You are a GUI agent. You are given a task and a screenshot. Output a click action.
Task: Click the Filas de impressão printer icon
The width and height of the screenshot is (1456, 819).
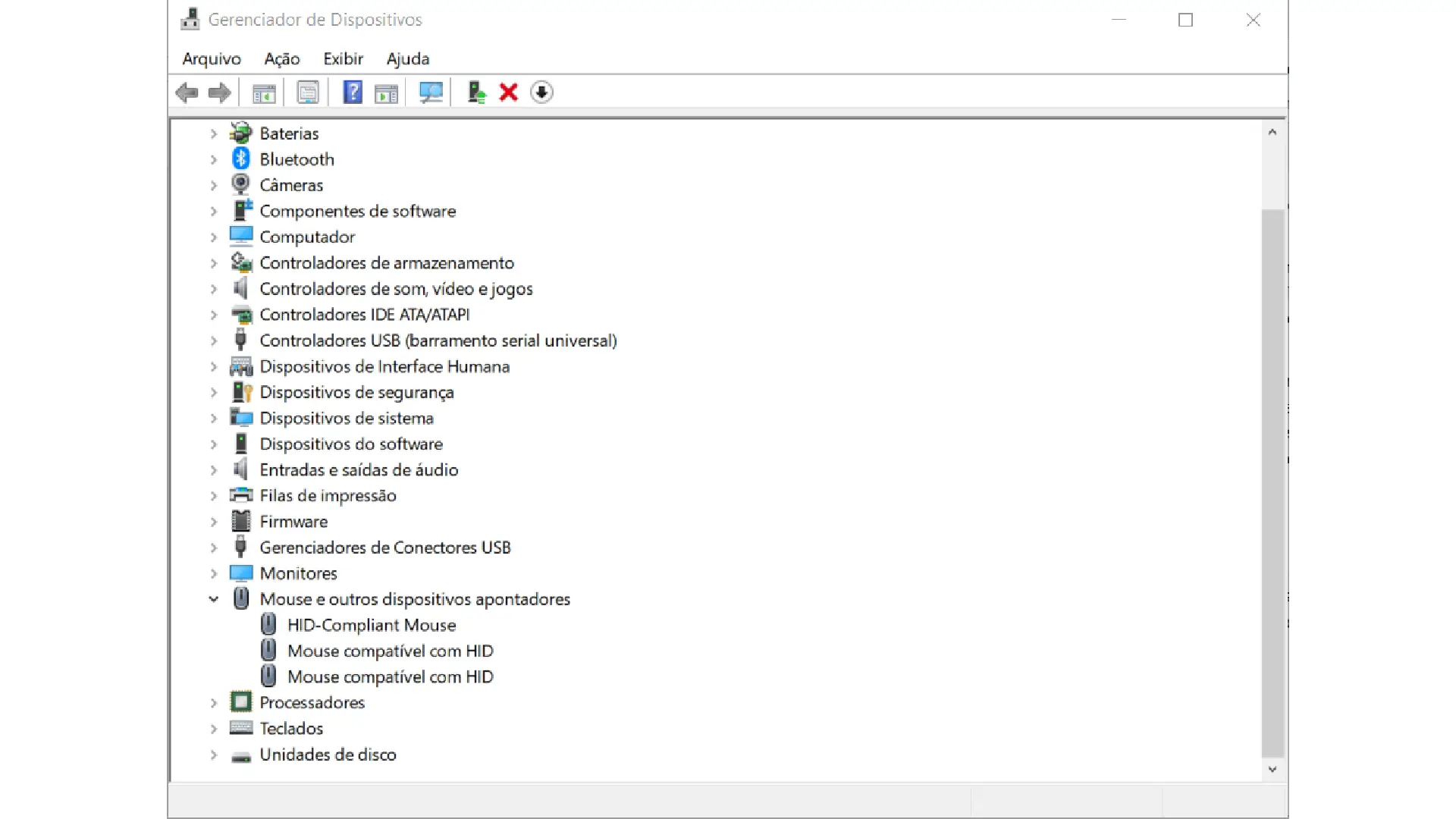(x=241, y=495)
